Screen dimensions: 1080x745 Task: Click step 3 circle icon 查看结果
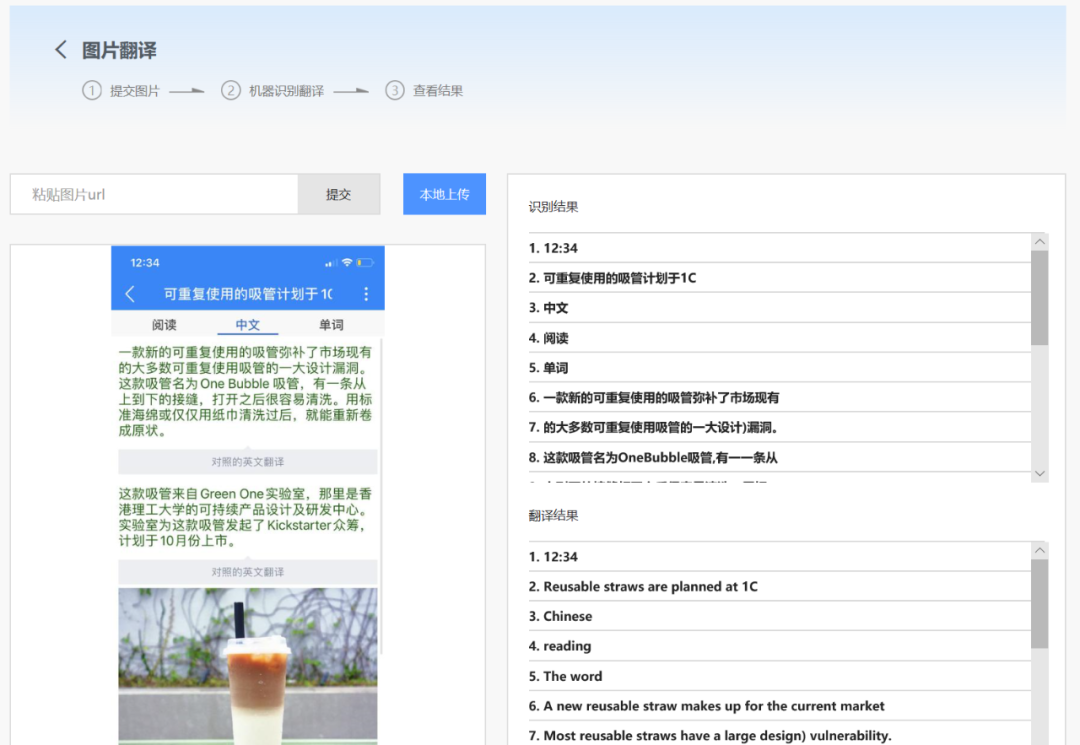click(395, 90)
